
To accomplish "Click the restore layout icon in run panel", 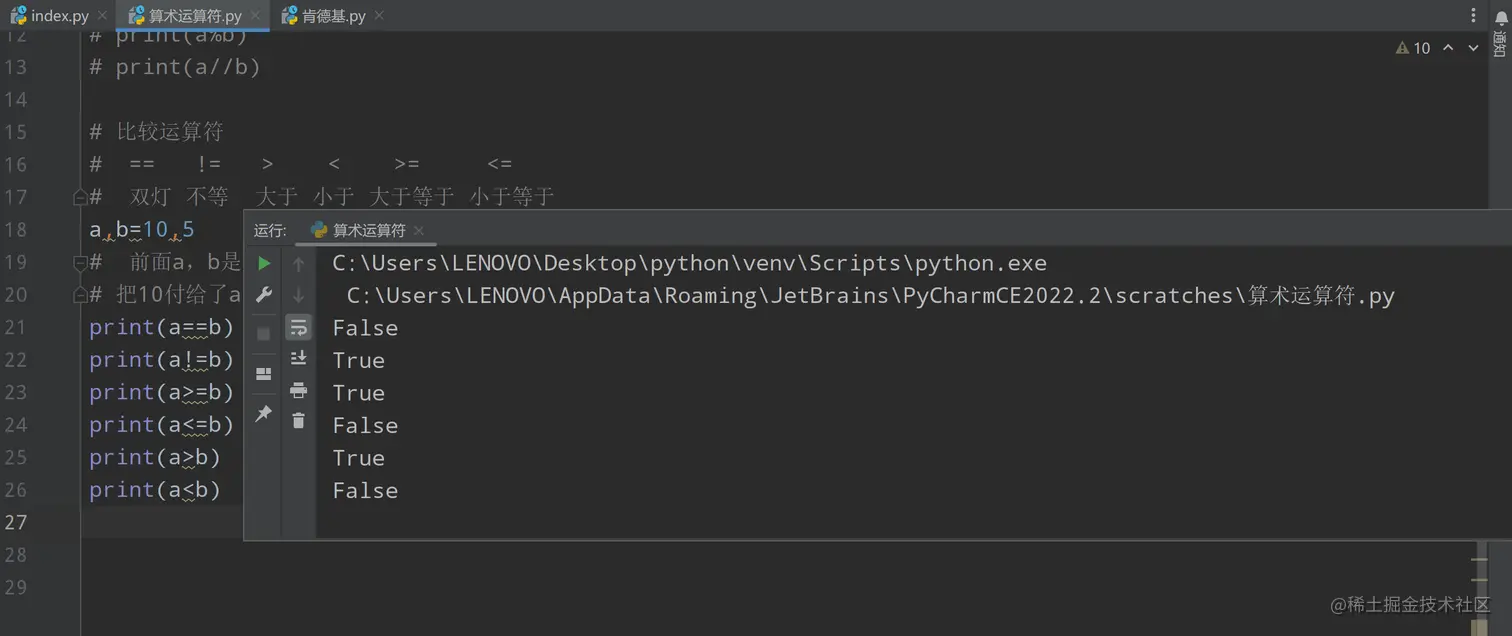I will [264, 374].
